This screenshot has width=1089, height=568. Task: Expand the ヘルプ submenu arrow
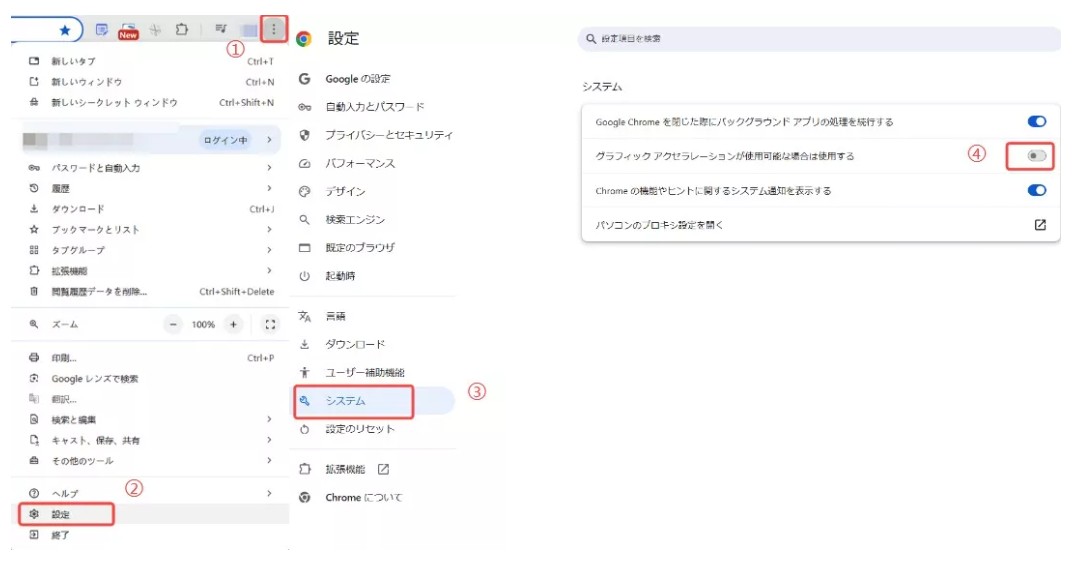coord(269,494)
